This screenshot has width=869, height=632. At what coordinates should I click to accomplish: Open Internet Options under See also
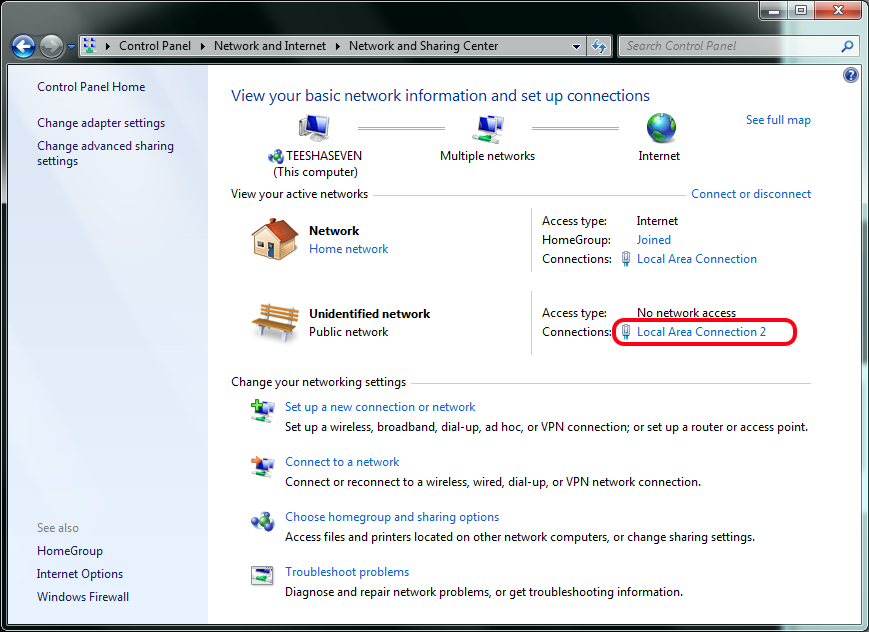[x=80, y=574]
